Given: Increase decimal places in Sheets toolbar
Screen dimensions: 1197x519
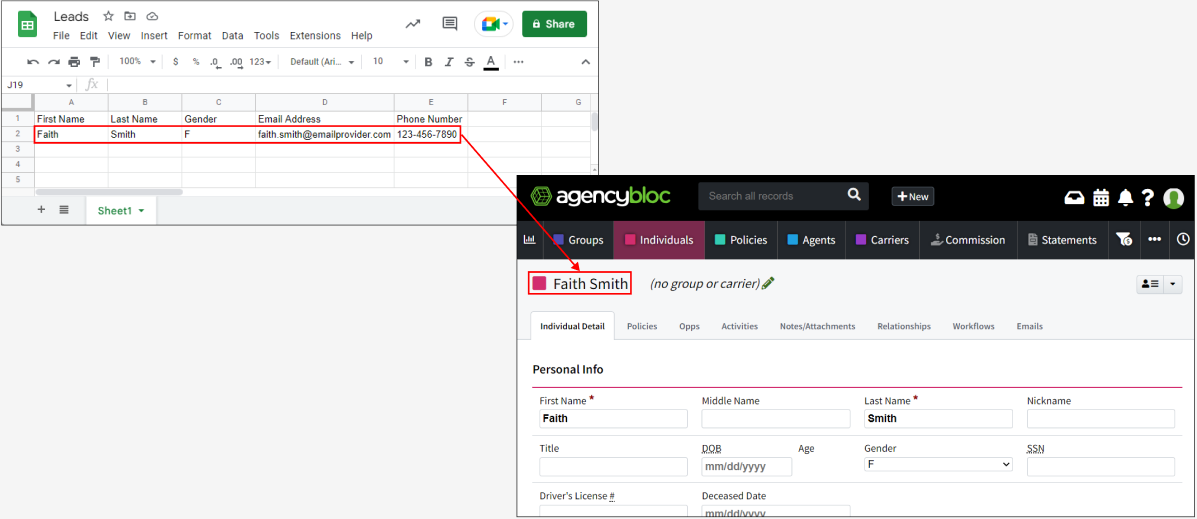Looking at the screenshot, I should tap(237, 62).
